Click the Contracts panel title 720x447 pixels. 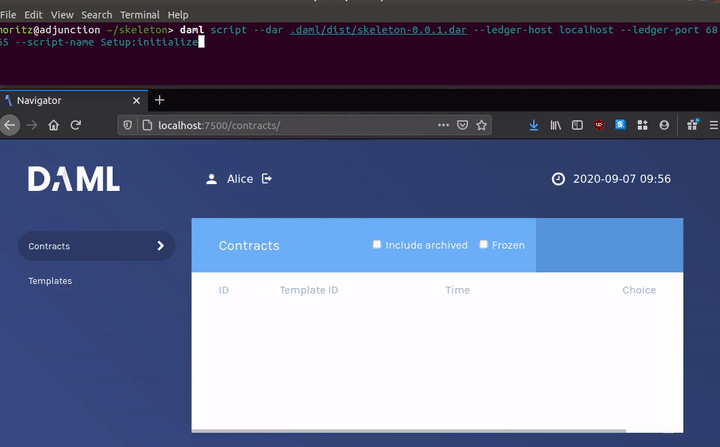(249, 246)
